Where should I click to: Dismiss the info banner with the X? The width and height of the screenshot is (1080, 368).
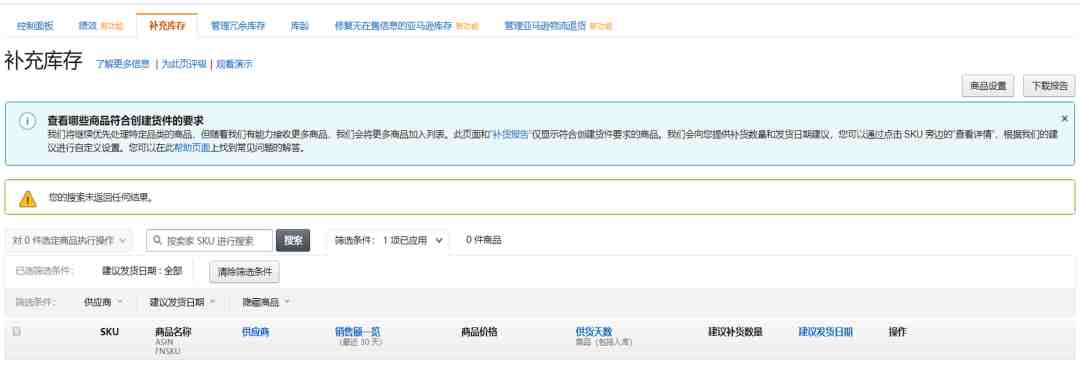tap(1064, 119)
